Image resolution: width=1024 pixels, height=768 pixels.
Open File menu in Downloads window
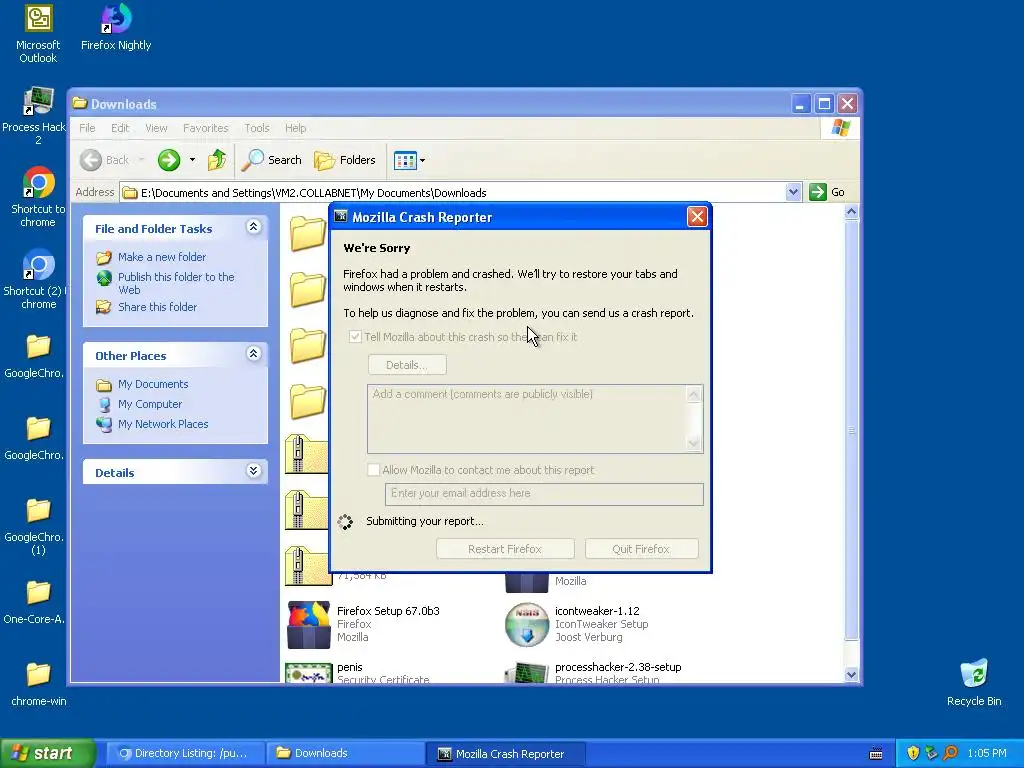(x=87, y=128)
